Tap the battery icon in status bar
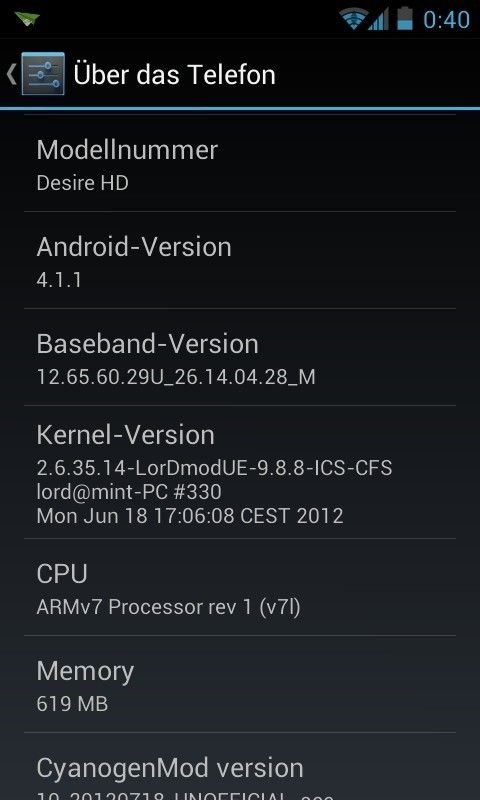 [405, 19]
